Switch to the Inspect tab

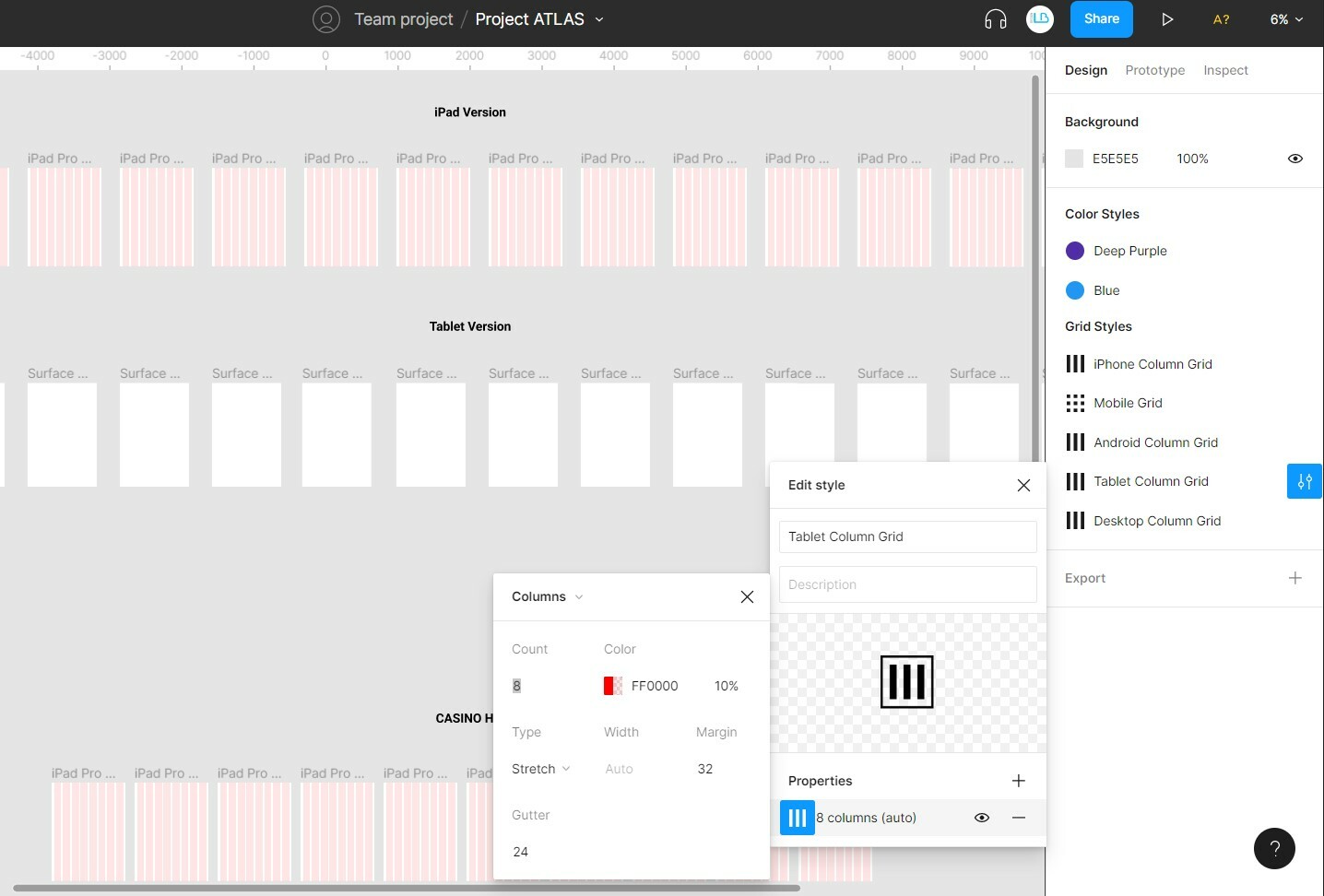[1225, 70]
